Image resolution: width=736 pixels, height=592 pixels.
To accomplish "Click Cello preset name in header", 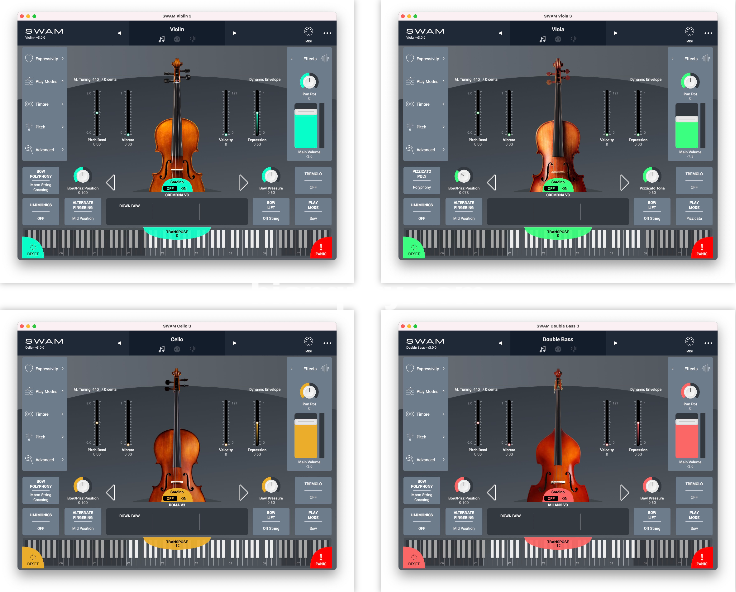I will [177, 339].
